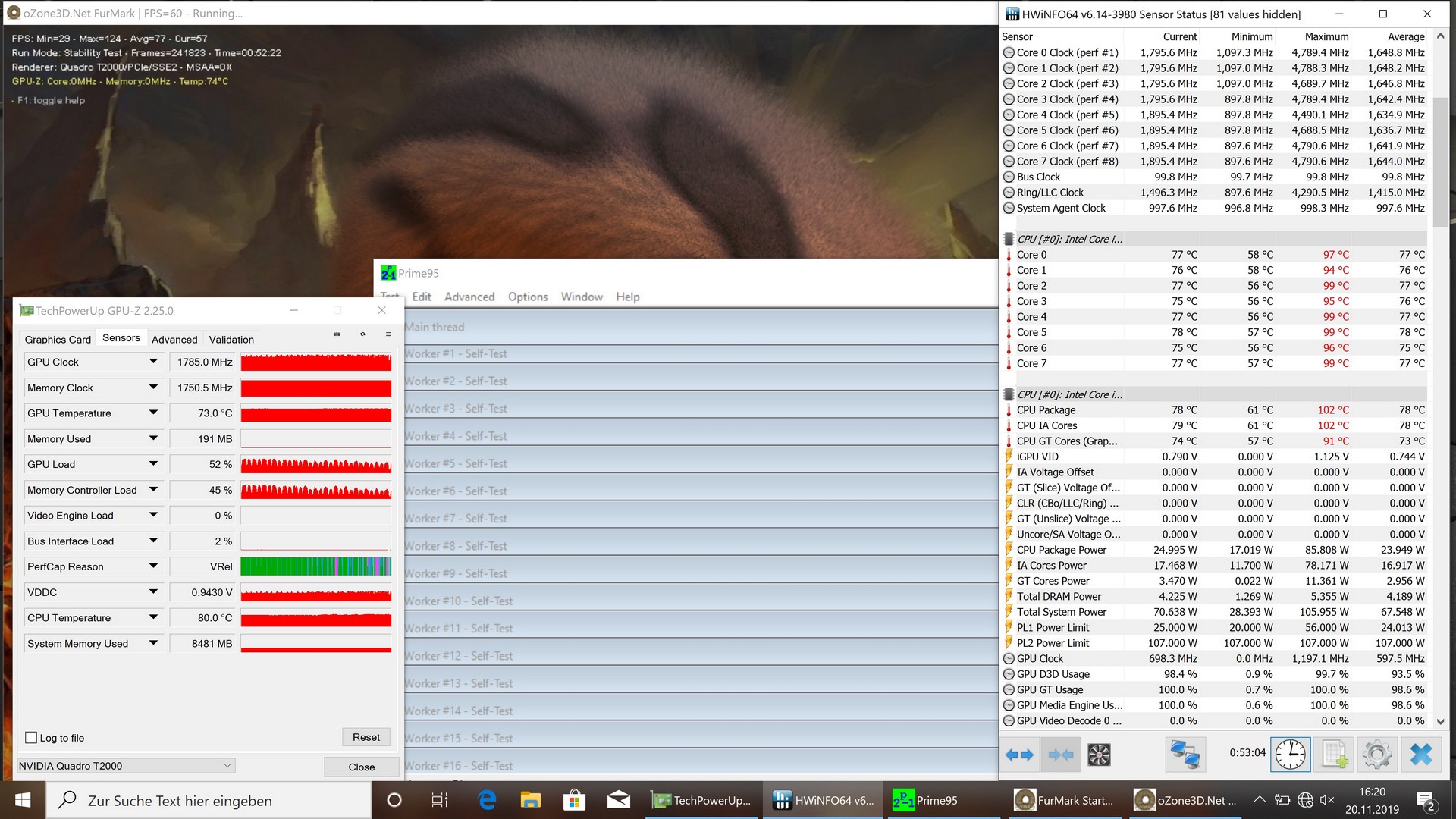
Task: Click the fan control icon in HWiNFO
Action: tap(1099, 755)
